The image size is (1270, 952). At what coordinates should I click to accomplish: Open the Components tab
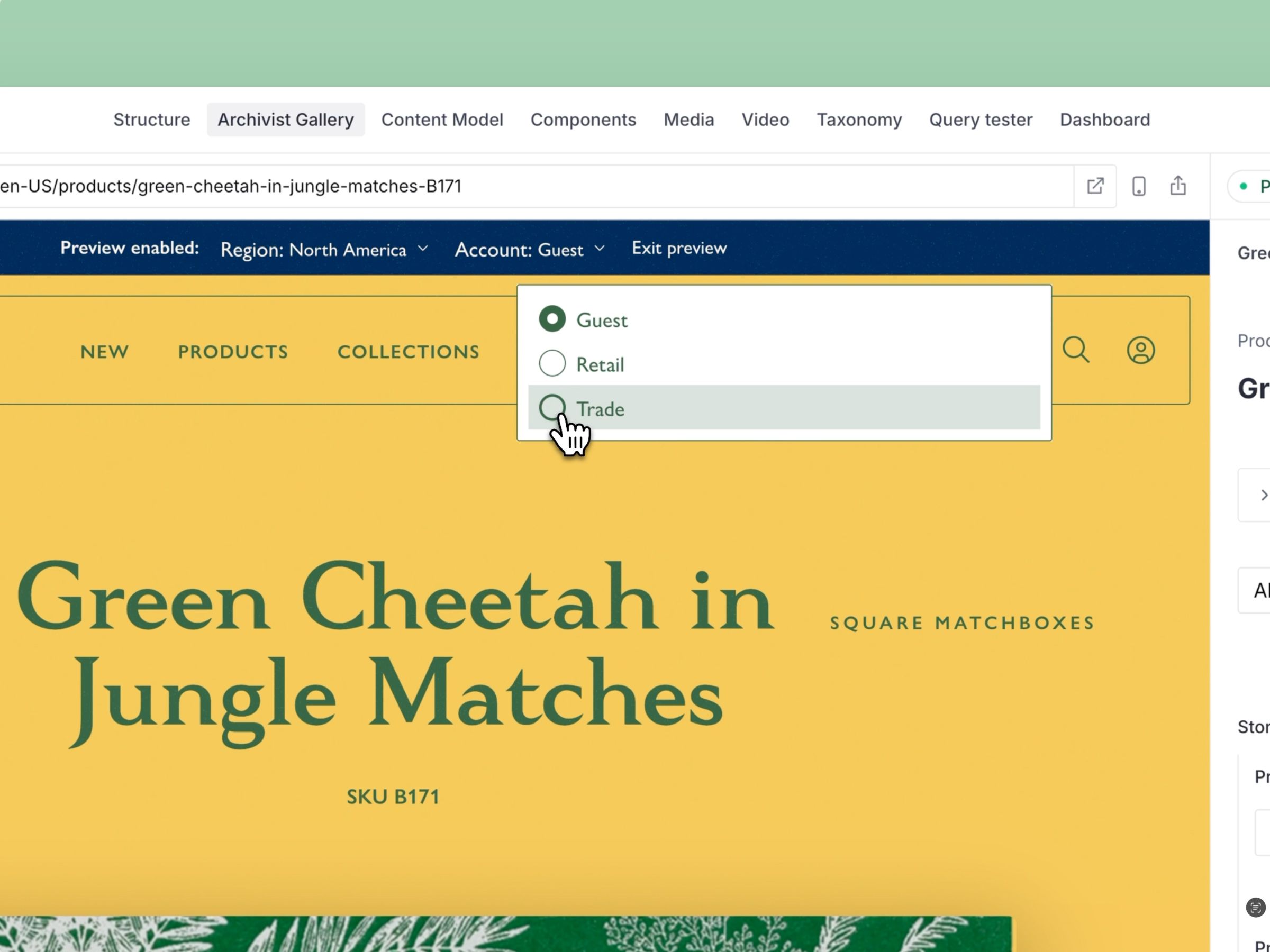pyautogui.click(x=583, y=120)
